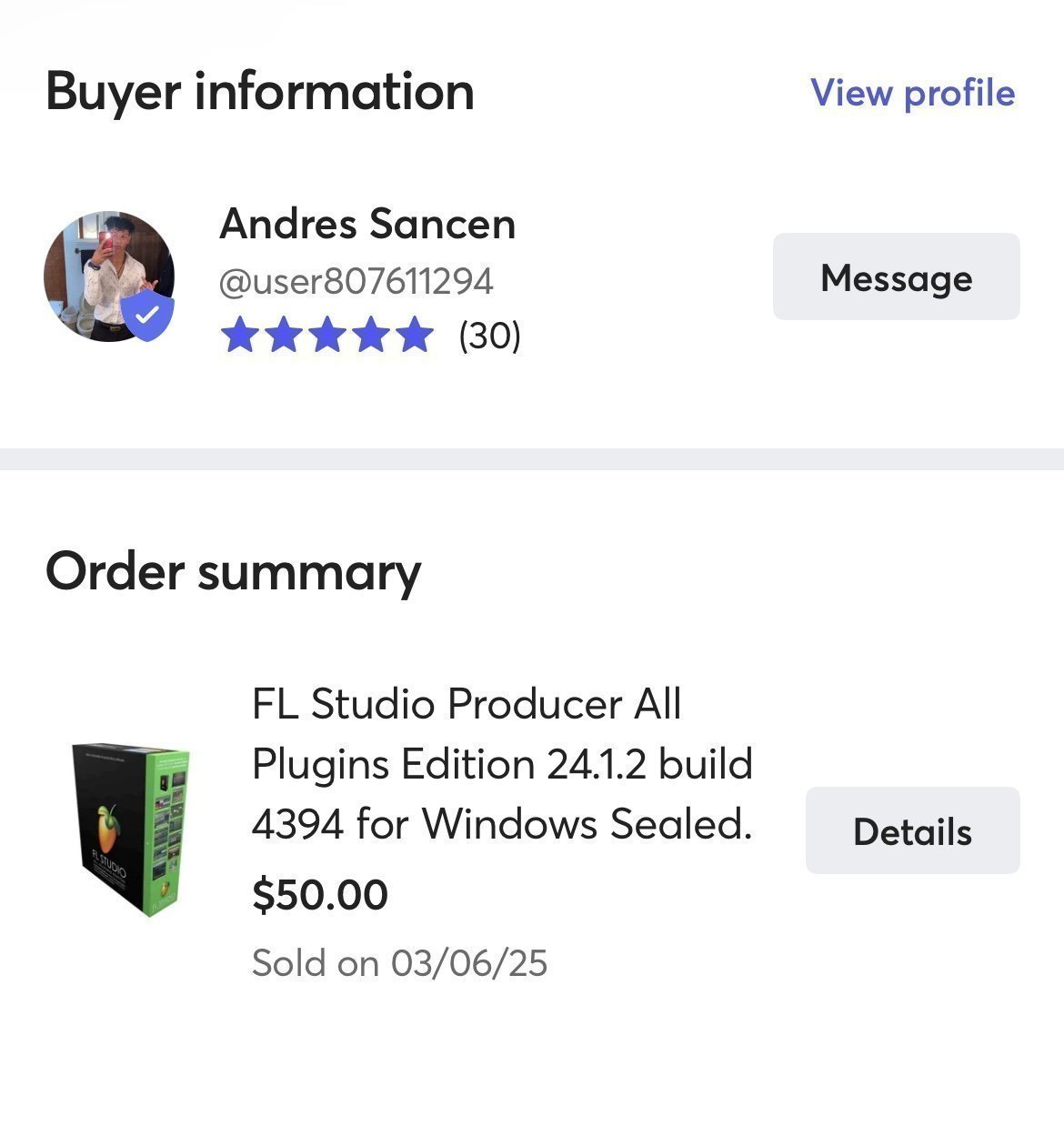Select the buyer name Andres Sancen
Viewport: 1064px width, 1136px height.
(x=367, y=224)
